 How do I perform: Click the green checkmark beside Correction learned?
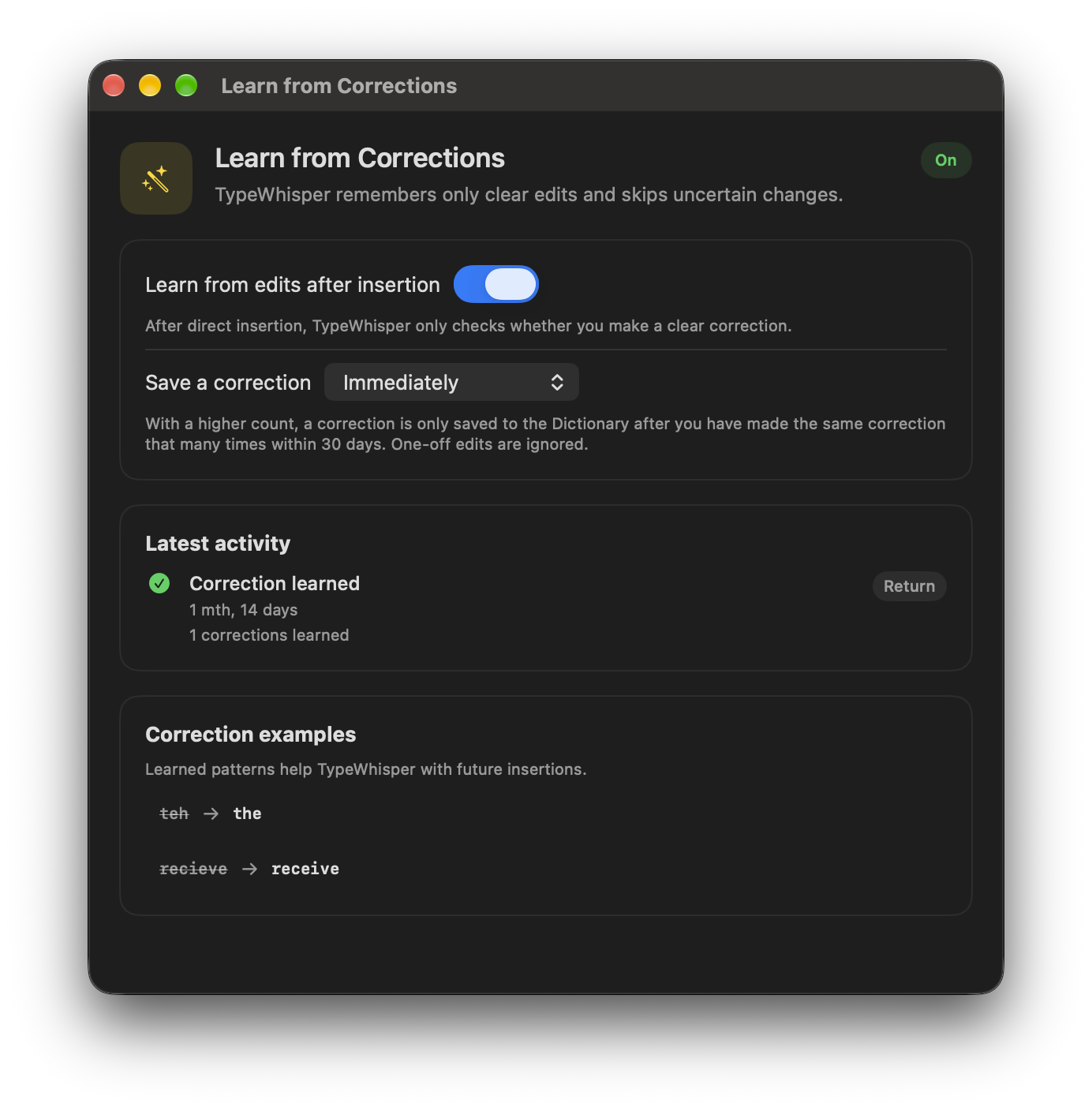(x=159, y=583)
